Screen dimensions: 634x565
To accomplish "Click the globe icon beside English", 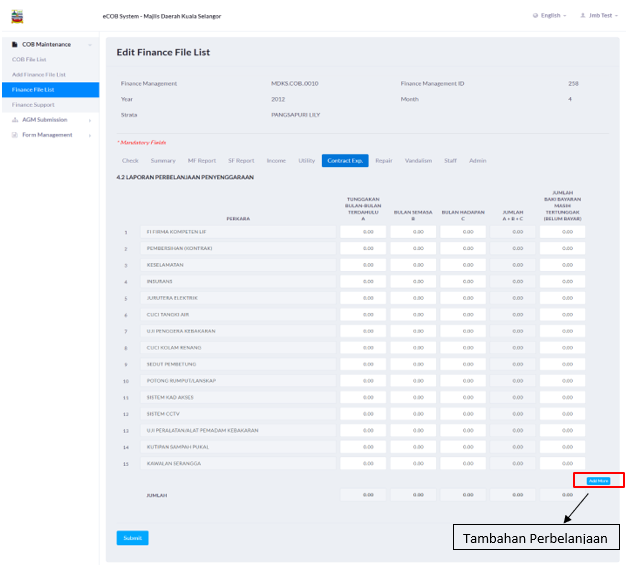I will (x=535, y=16).
